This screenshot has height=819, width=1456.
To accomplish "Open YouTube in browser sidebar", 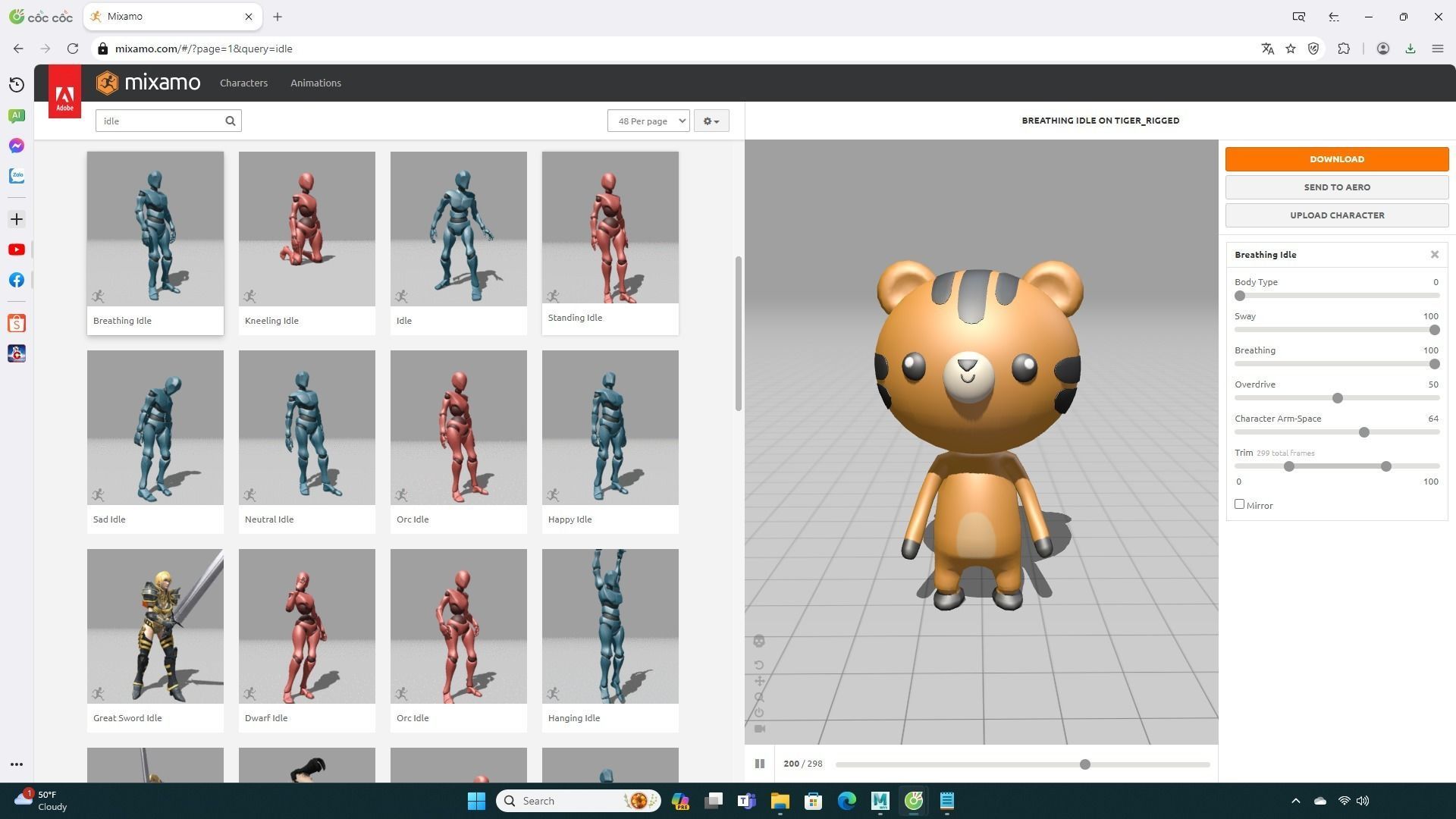I will tap(17, 249).
